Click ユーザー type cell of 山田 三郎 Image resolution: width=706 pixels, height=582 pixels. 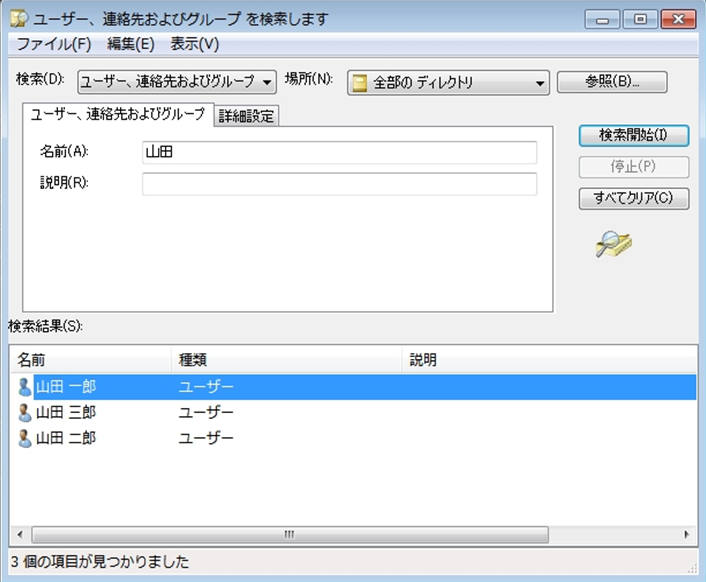pyautogui.click(x=206, y=412)
